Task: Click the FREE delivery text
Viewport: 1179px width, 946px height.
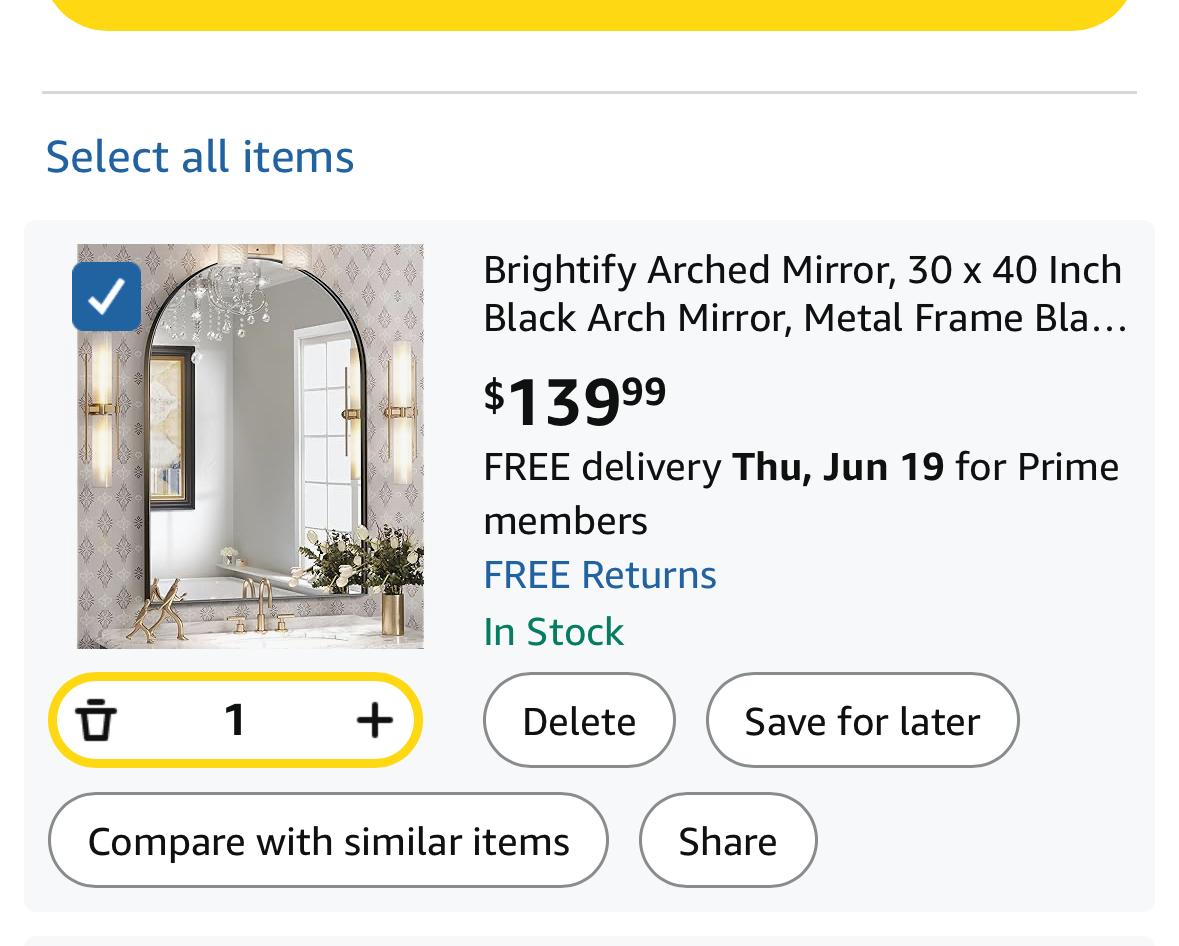Action: [x=602, y=467]
